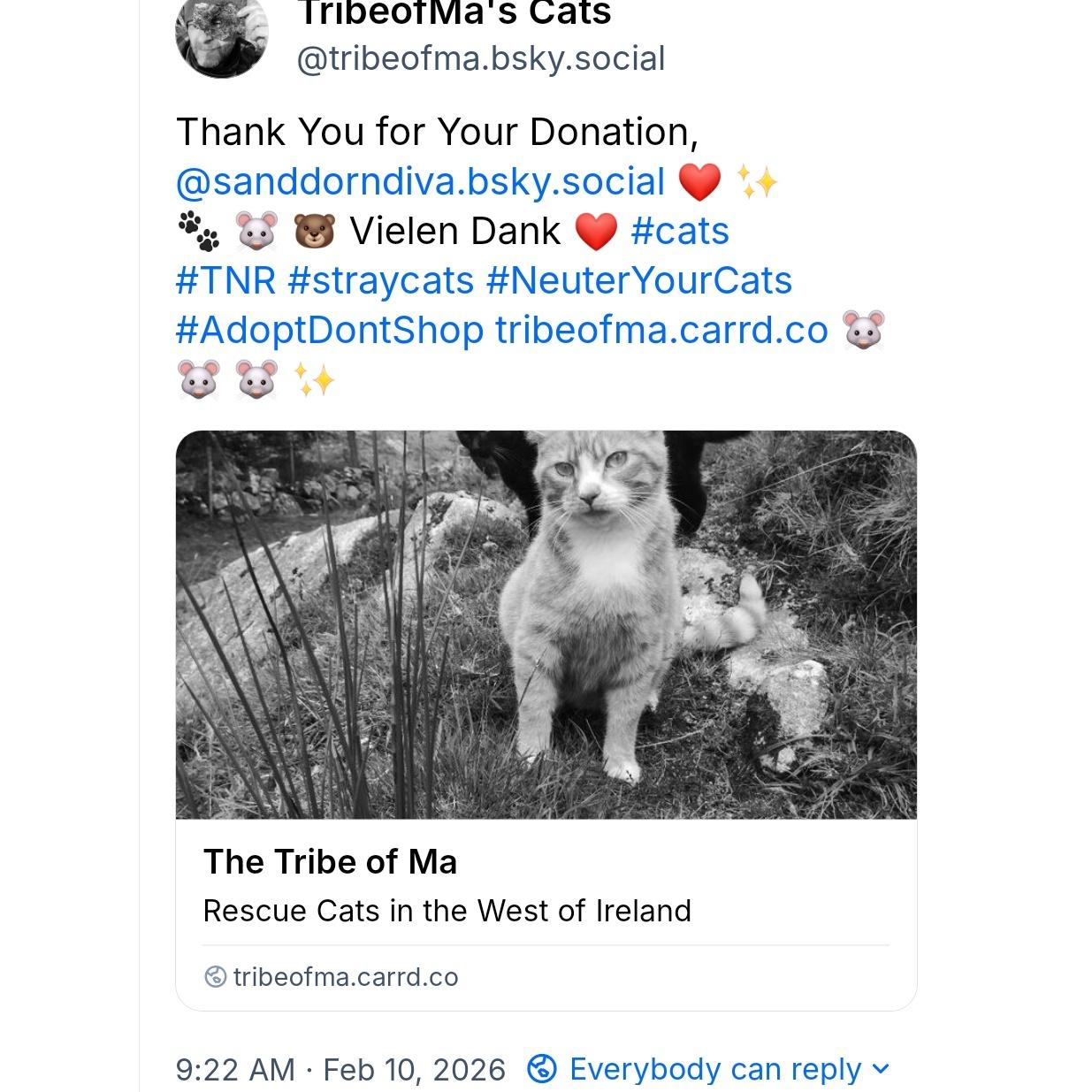Click the globe icon beside Everybody can reply
Viewport: 1092px width, 1092px height.
541,1069
